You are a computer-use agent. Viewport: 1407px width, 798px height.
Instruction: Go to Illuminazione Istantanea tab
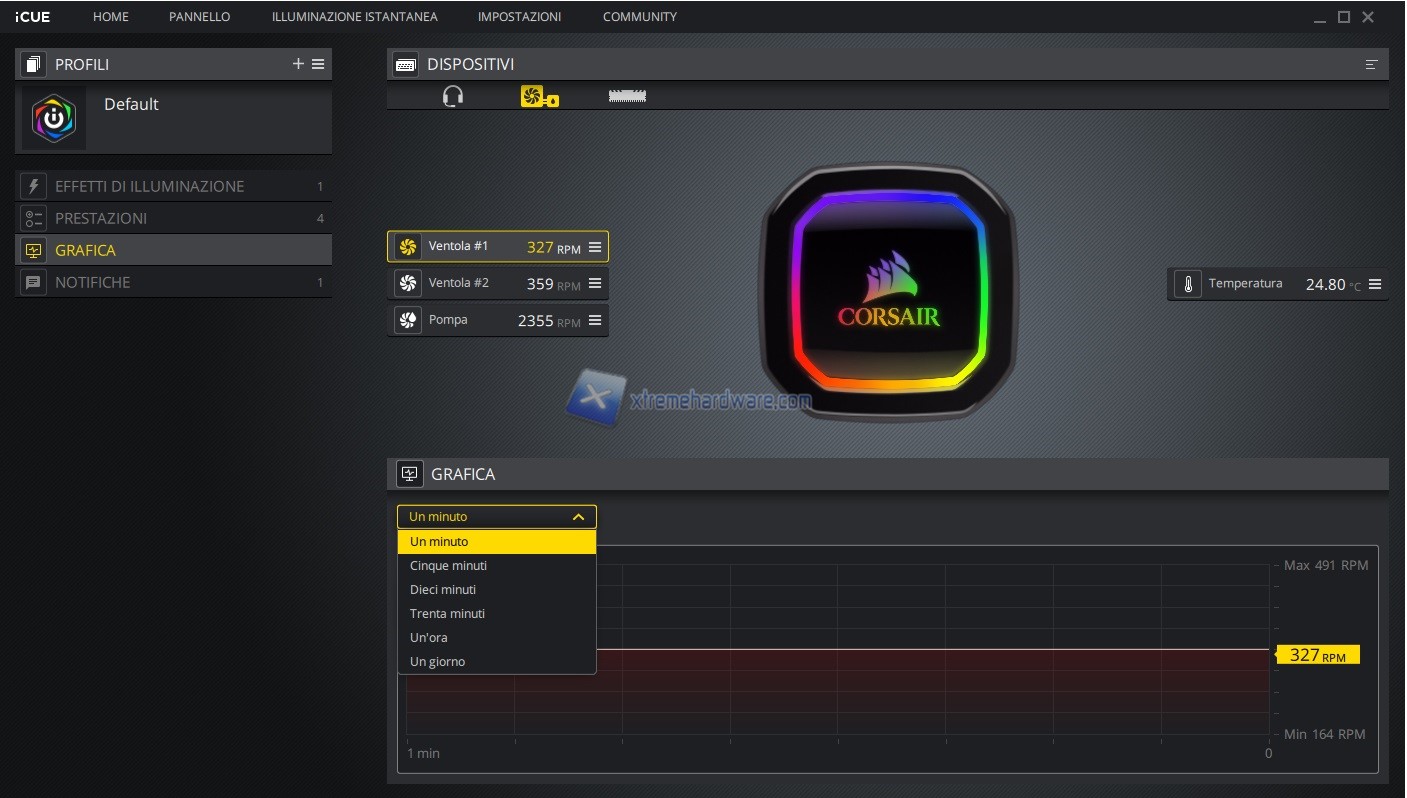(354, 17)
